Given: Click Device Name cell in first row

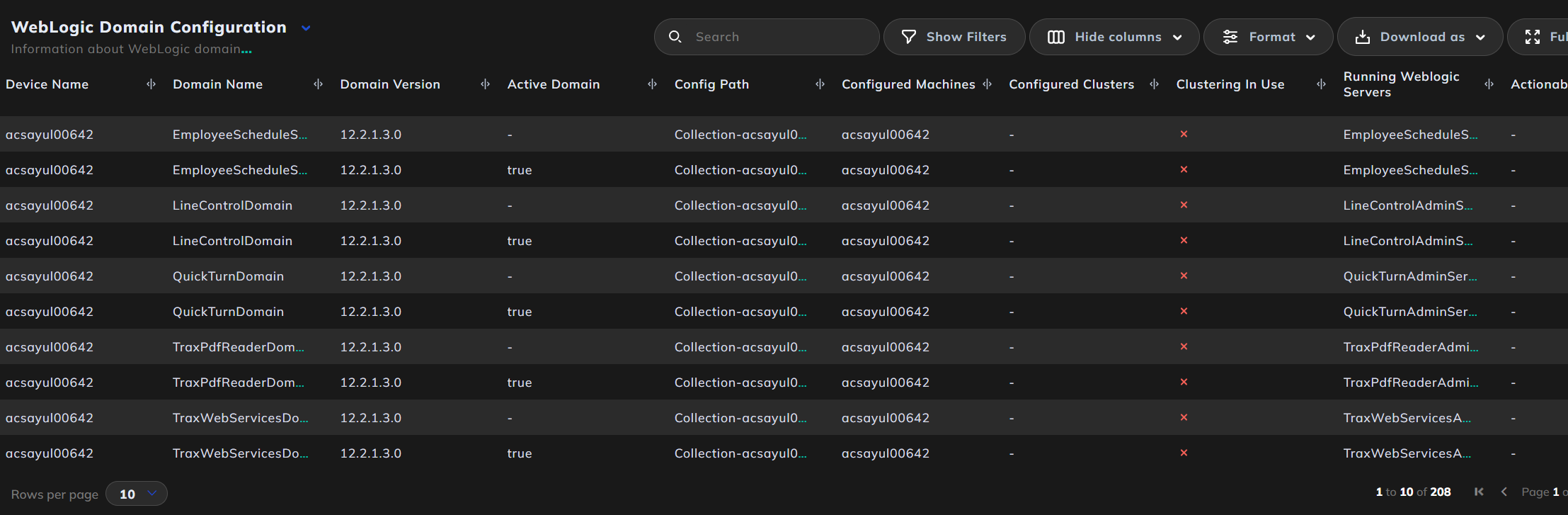Looking at the screenshot, I should pos(50,135).
